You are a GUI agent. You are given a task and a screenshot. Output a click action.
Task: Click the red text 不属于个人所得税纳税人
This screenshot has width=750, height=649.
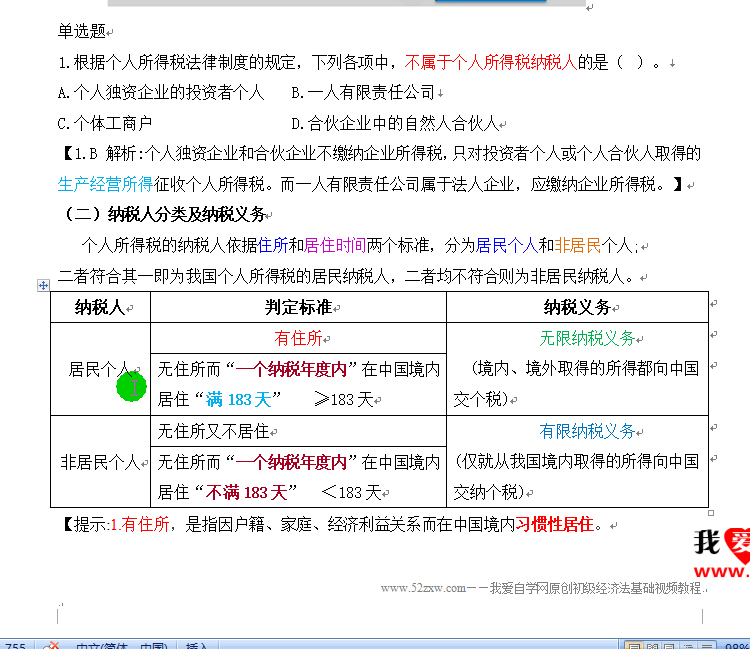tap(491, 62)
